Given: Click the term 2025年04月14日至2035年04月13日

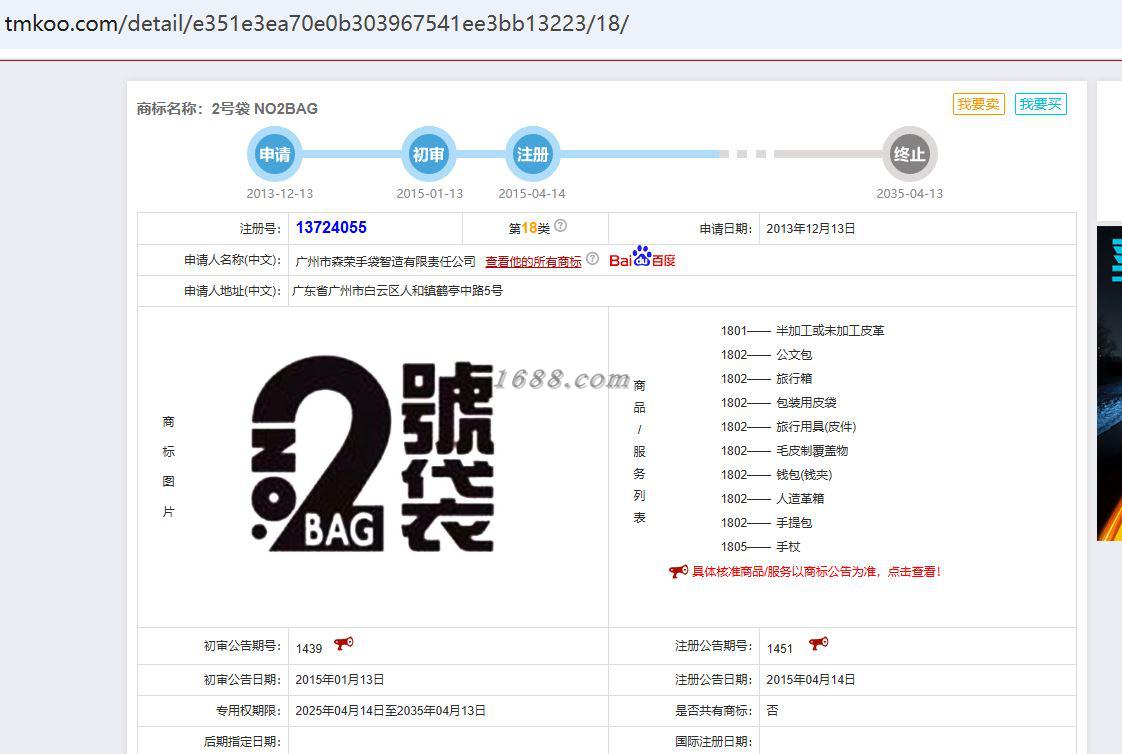Looking at the screenshot, I should click(x=391, y=710).
